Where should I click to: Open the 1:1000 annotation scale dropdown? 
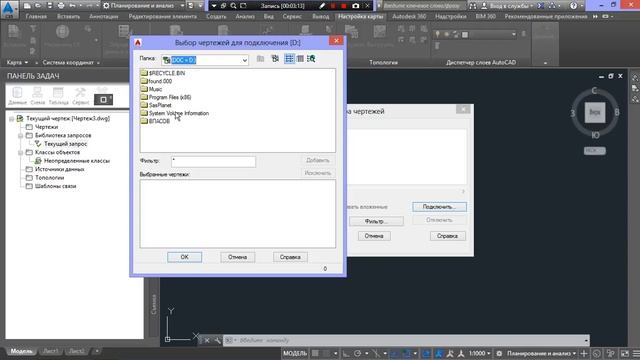click(479, 353)
